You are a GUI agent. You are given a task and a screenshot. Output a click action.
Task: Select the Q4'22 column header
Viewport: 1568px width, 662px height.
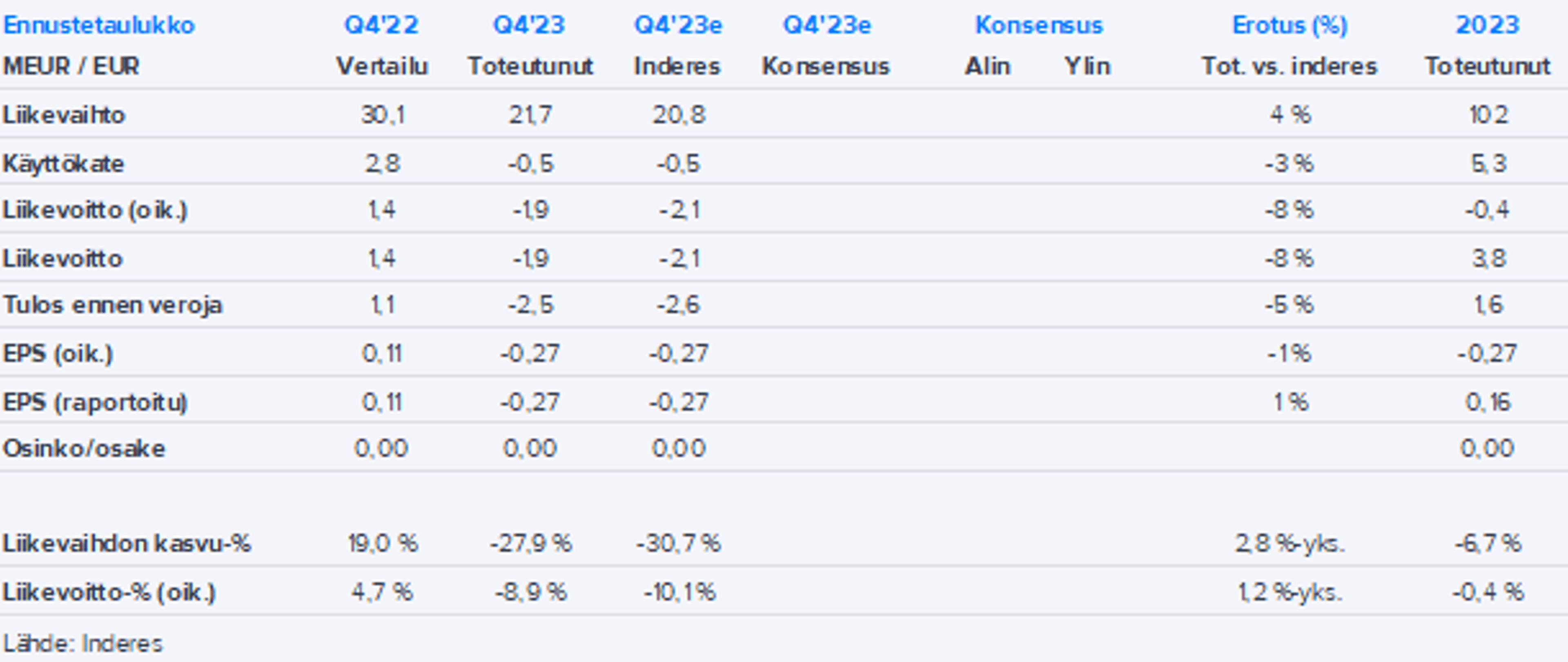point(382,26)
